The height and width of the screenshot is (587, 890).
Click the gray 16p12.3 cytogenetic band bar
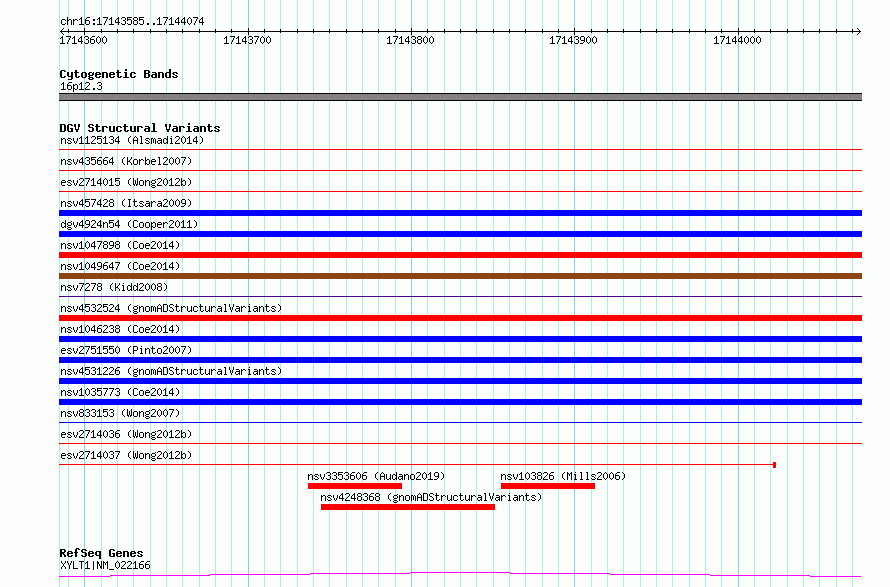(x=460, y=97)
